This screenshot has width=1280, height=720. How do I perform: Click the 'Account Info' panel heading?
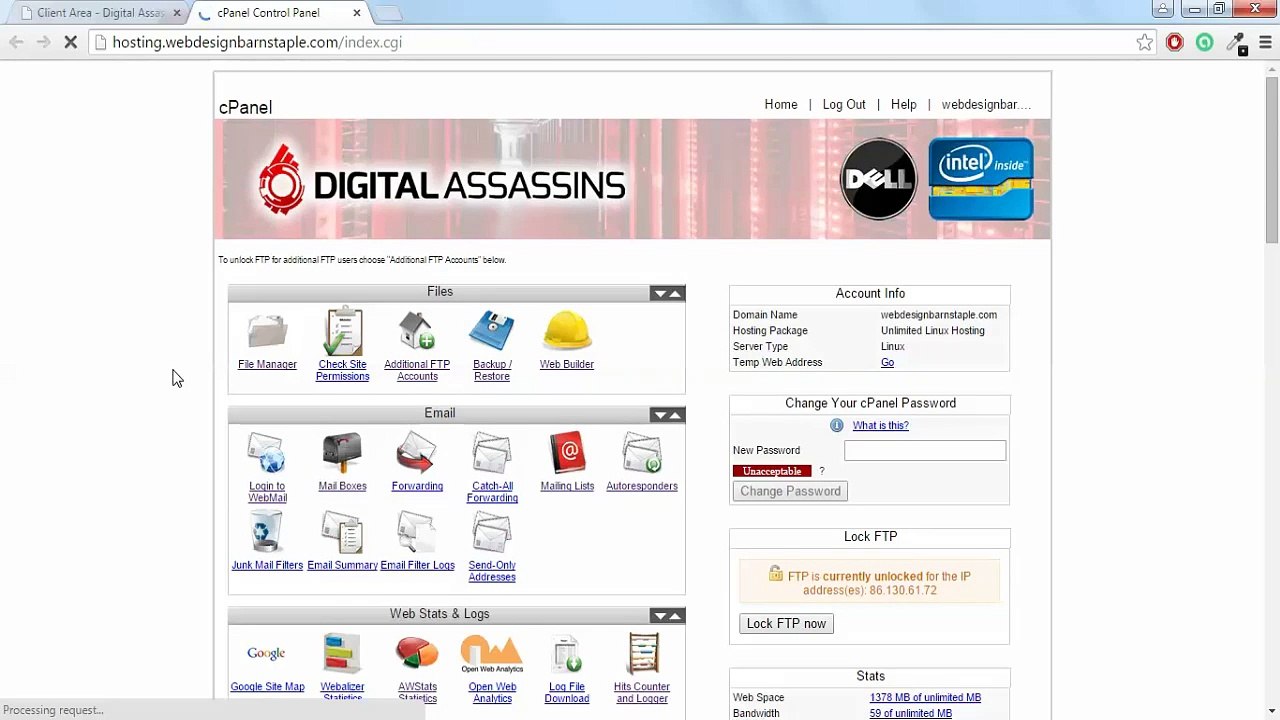point(870,293)
